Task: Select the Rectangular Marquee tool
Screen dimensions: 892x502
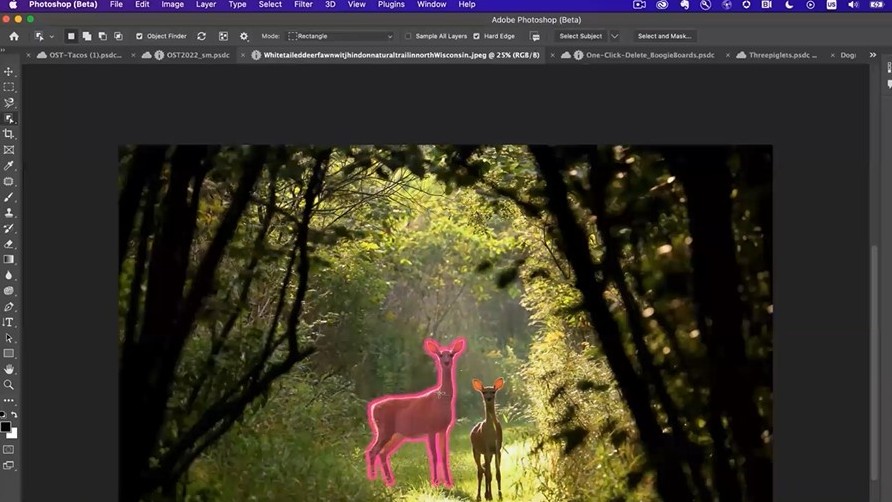Action: click(9, 87)
